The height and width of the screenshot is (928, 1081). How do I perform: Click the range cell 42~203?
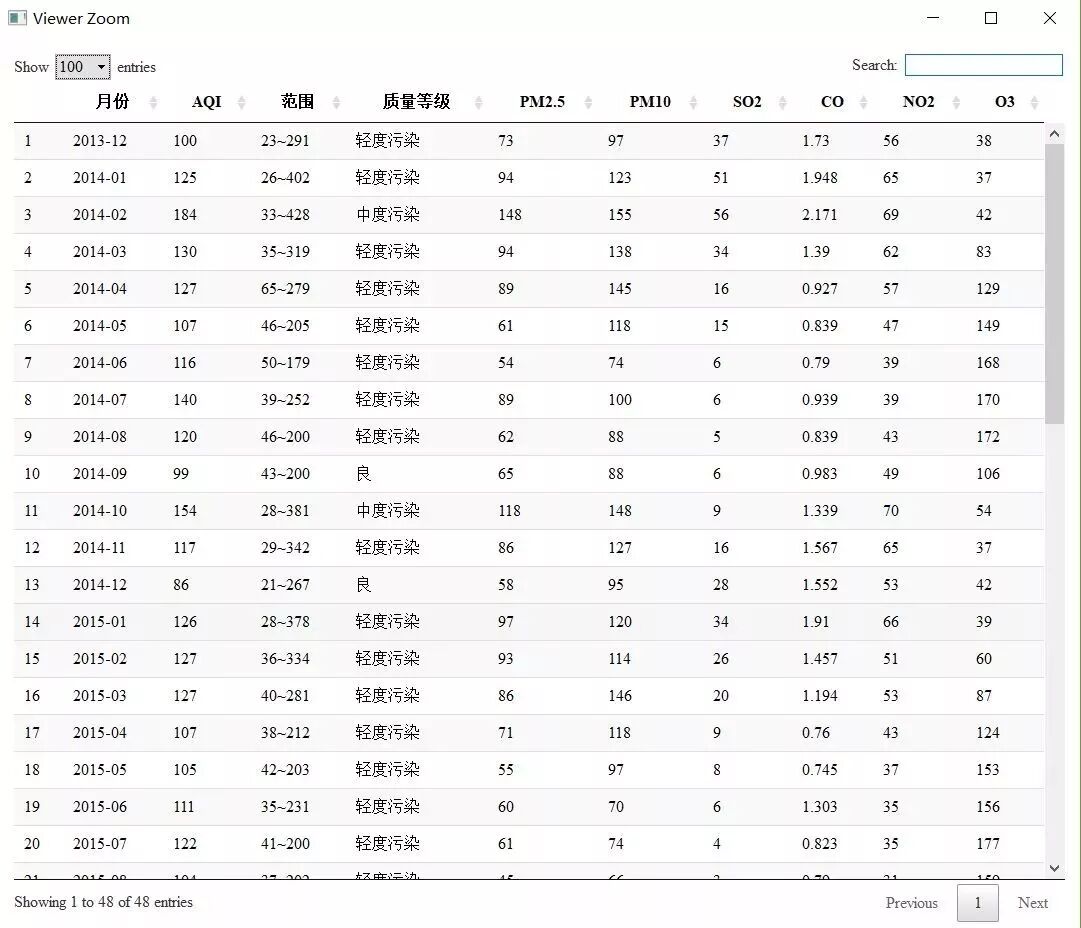[285, 770]
